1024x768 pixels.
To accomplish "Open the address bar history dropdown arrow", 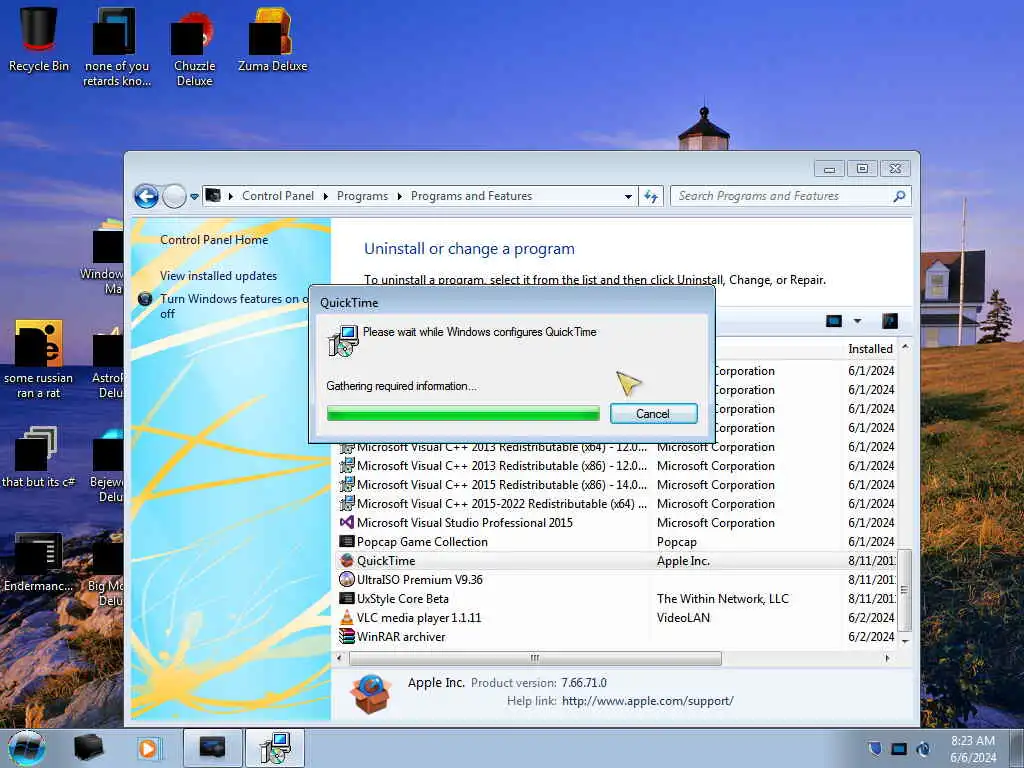I will pyautogui.click(x=628, y=196).
